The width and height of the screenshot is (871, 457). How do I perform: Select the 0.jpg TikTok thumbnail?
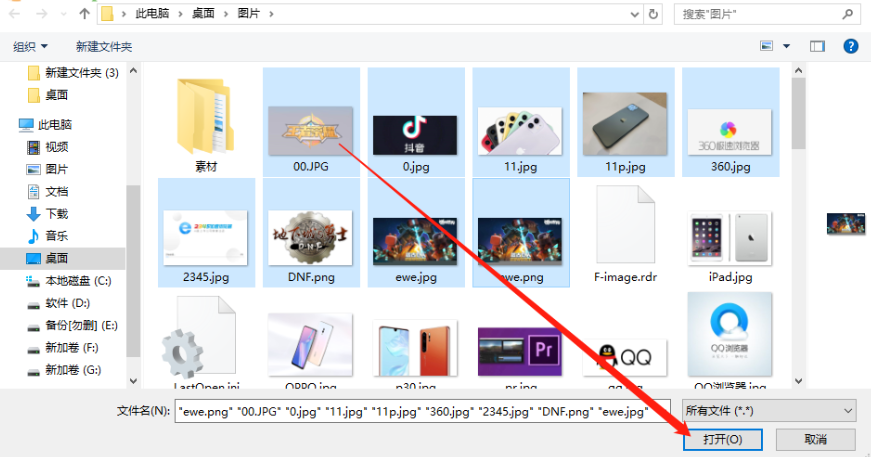pyautogui.click(x=416, y=135)
